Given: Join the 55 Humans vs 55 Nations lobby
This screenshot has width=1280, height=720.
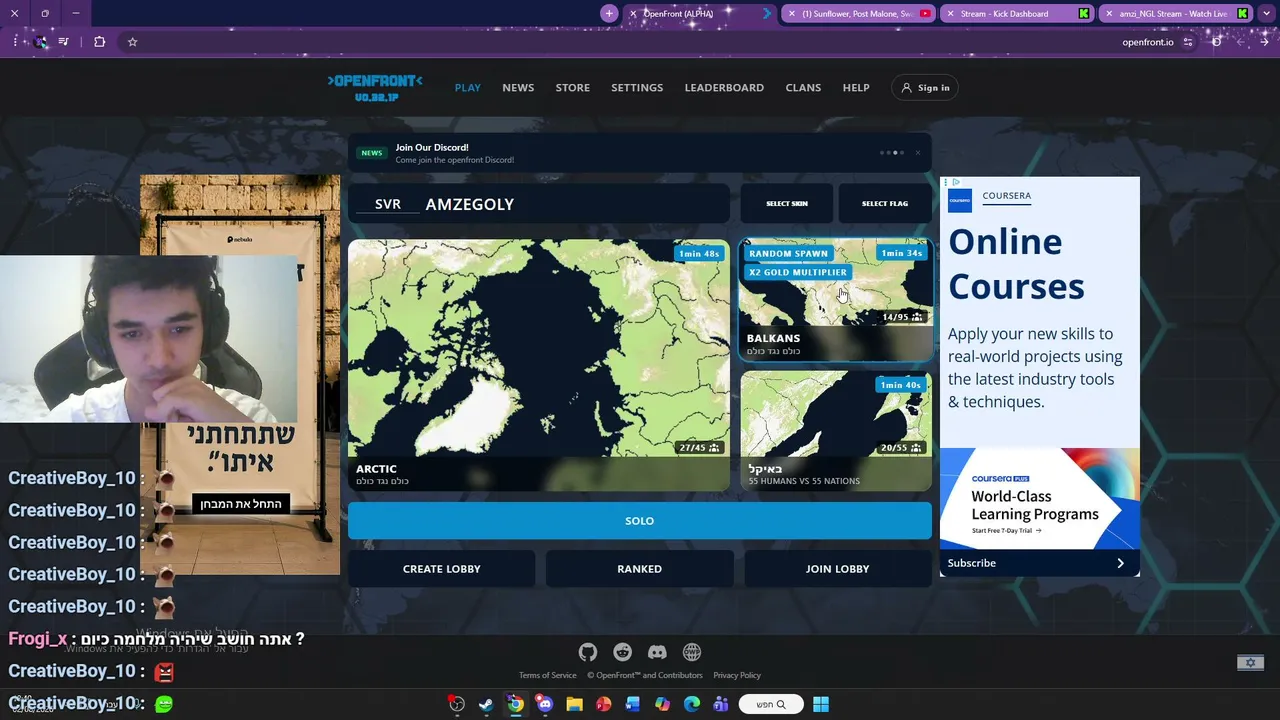Looking at the screenshot, I should click(x=836, y=431).
